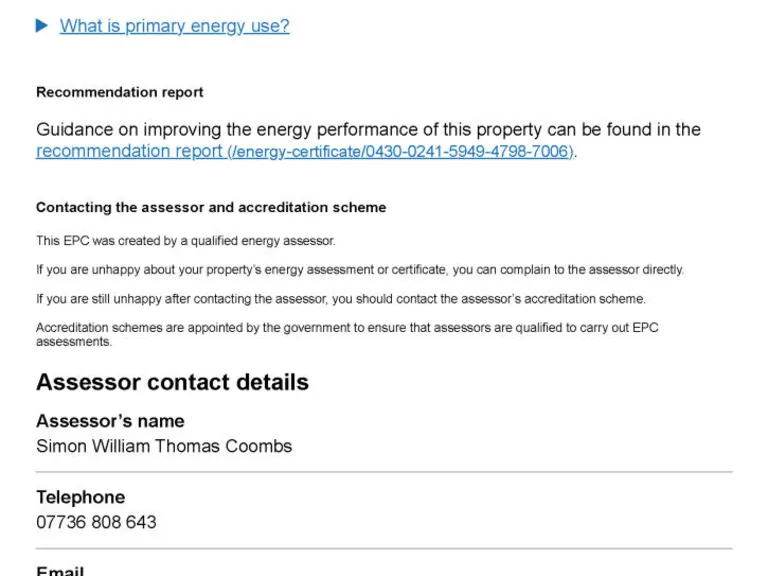Open "What is primary energy use?" details
Screen dimensions: 768x576
coord(174,26)
